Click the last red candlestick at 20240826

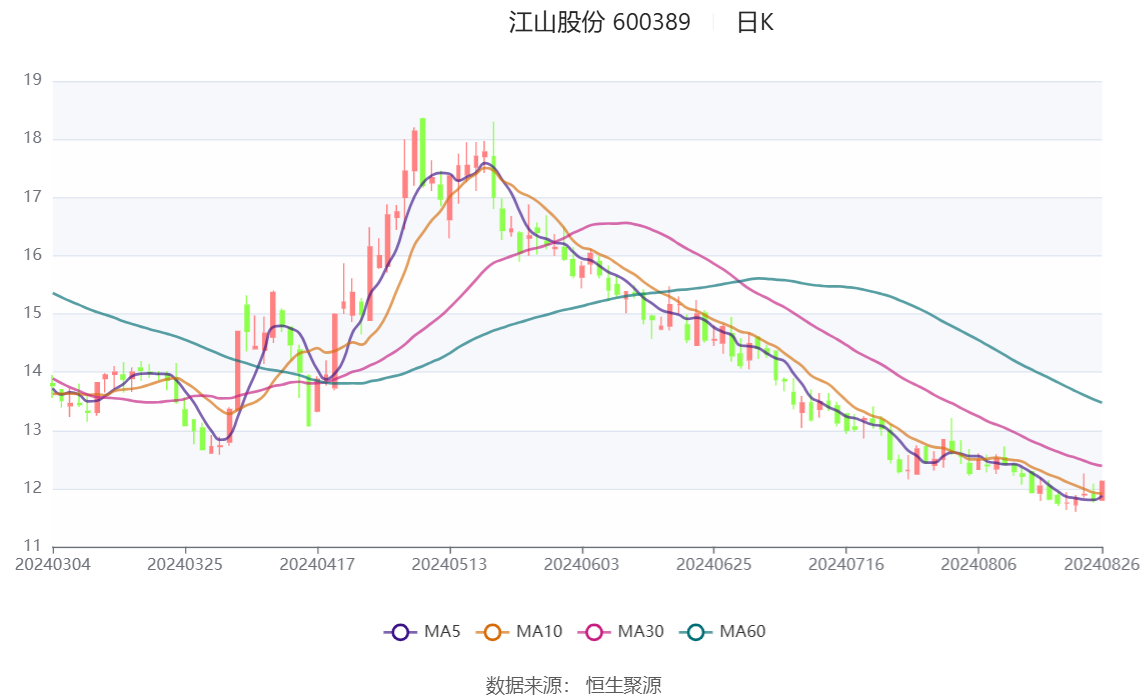[1102, 491]
